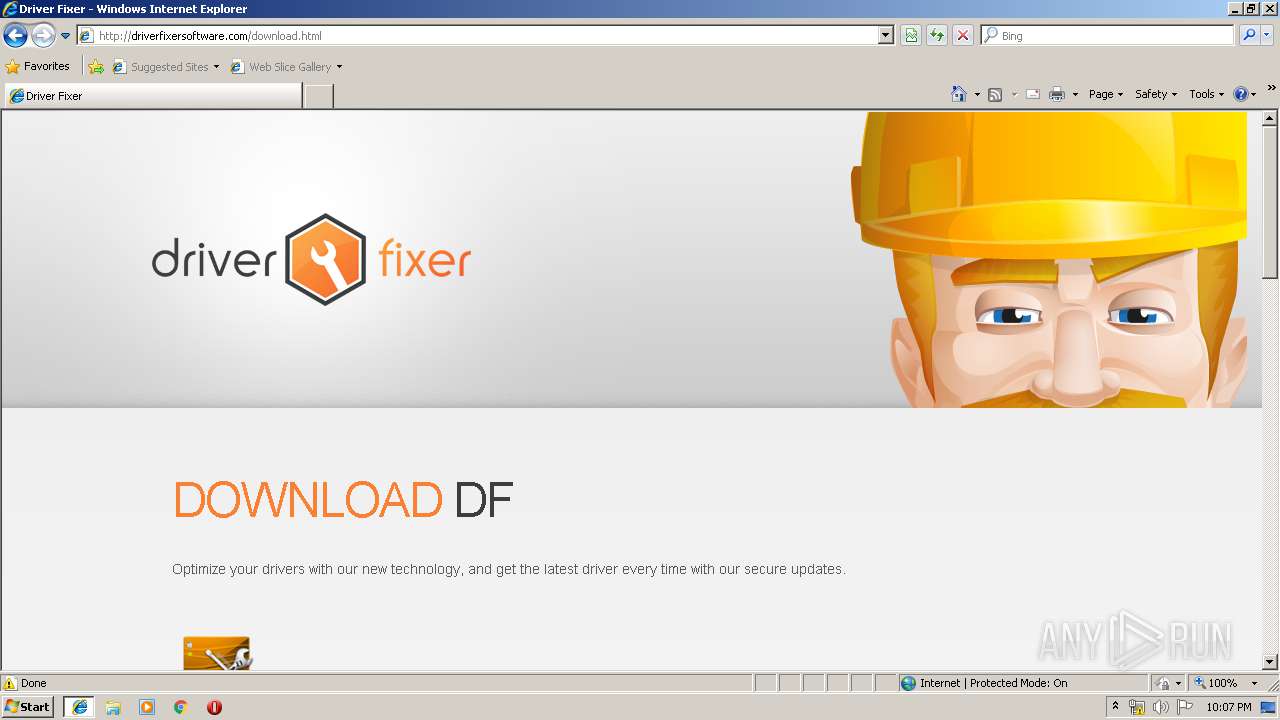Viewport: 1280px width, 720px height.
Task: Click the volume speaker tray icon
Action: (1160, 707)
